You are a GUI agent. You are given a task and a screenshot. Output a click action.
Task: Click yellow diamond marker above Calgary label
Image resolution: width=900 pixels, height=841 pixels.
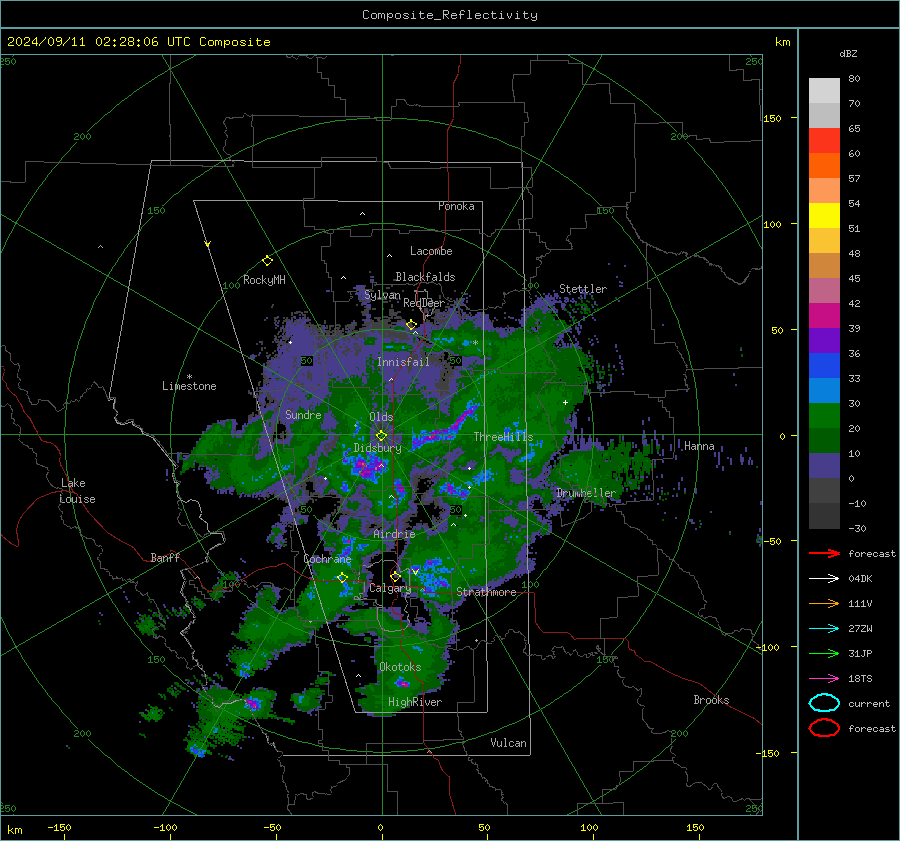tap(395, 576)
